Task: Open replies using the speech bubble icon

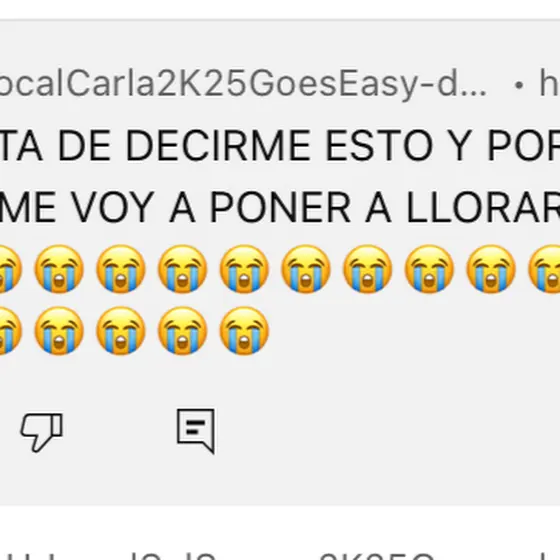Action: pos(196,431)
